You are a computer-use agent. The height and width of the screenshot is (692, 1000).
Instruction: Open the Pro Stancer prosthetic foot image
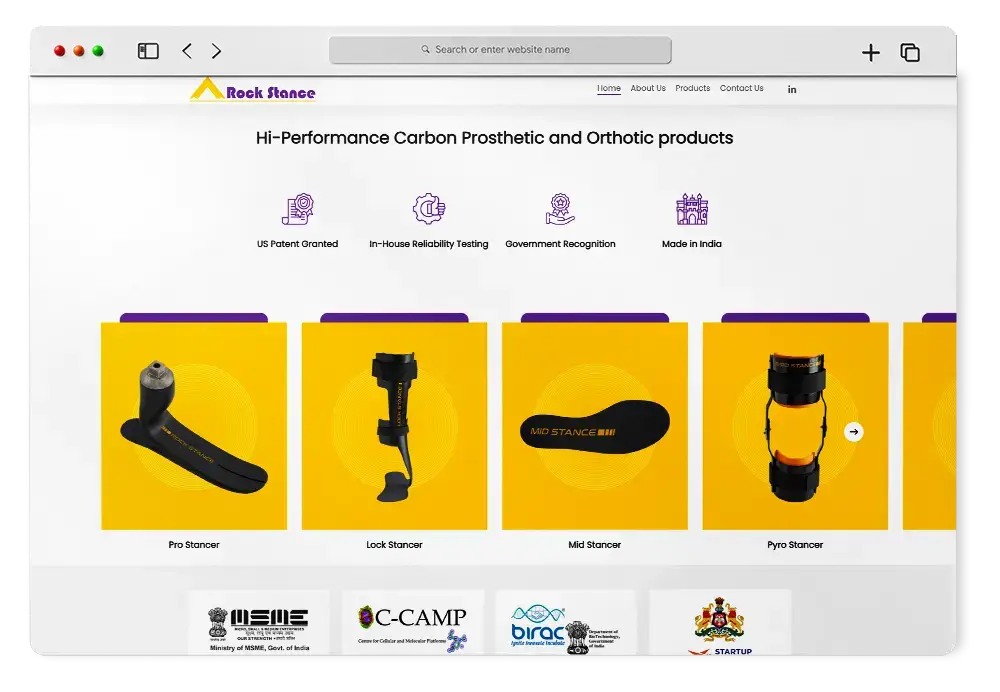194,426
